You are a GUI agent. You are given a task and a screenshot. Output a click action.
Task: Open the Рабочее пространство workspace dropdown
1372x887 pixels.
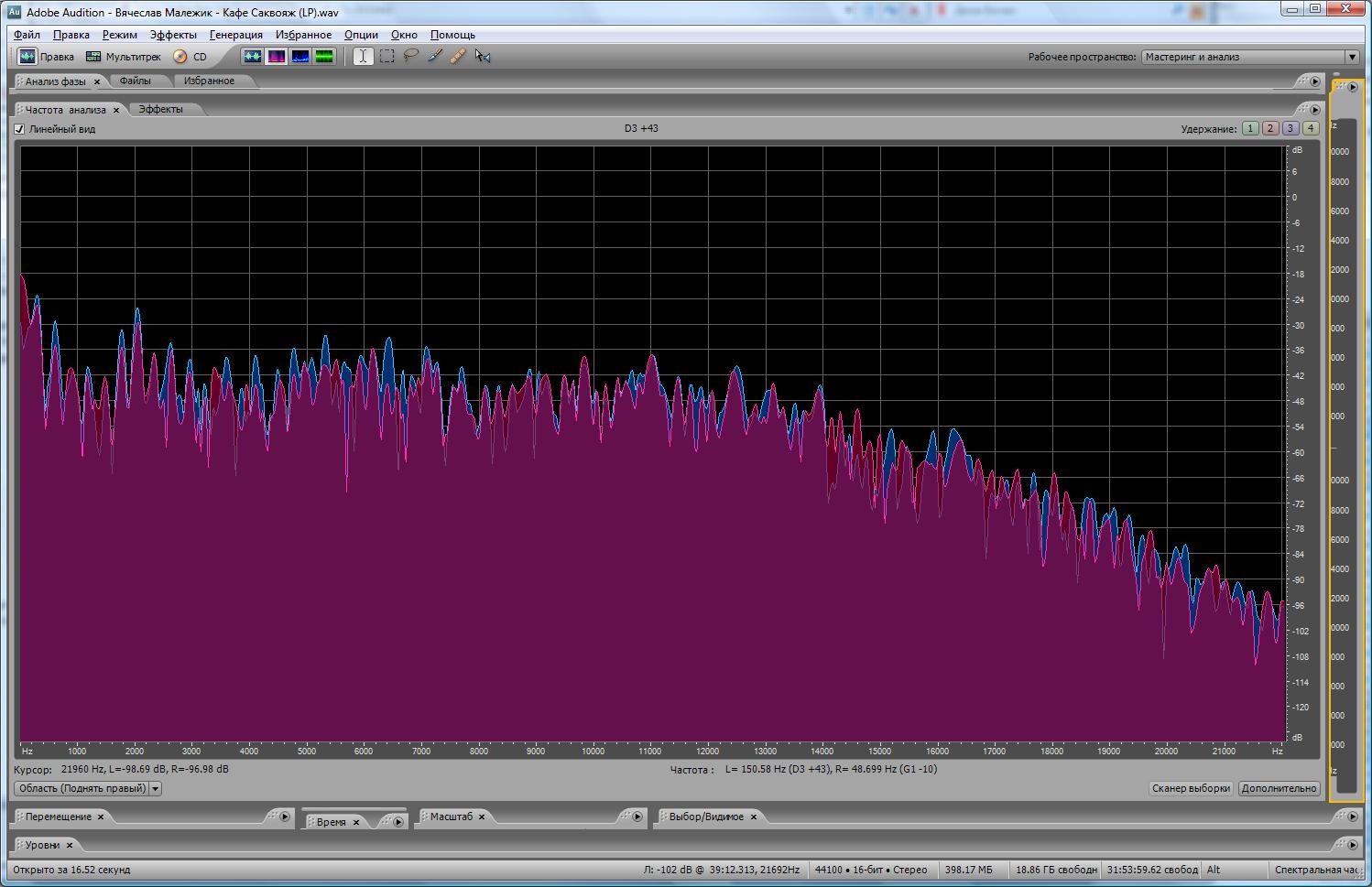[1351, 57]
